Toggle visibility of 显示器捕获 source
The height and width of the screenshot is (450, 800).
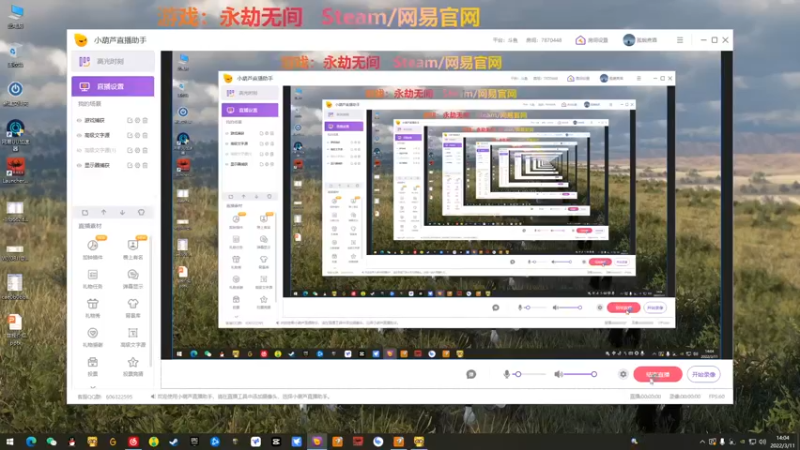coord(79,165)
